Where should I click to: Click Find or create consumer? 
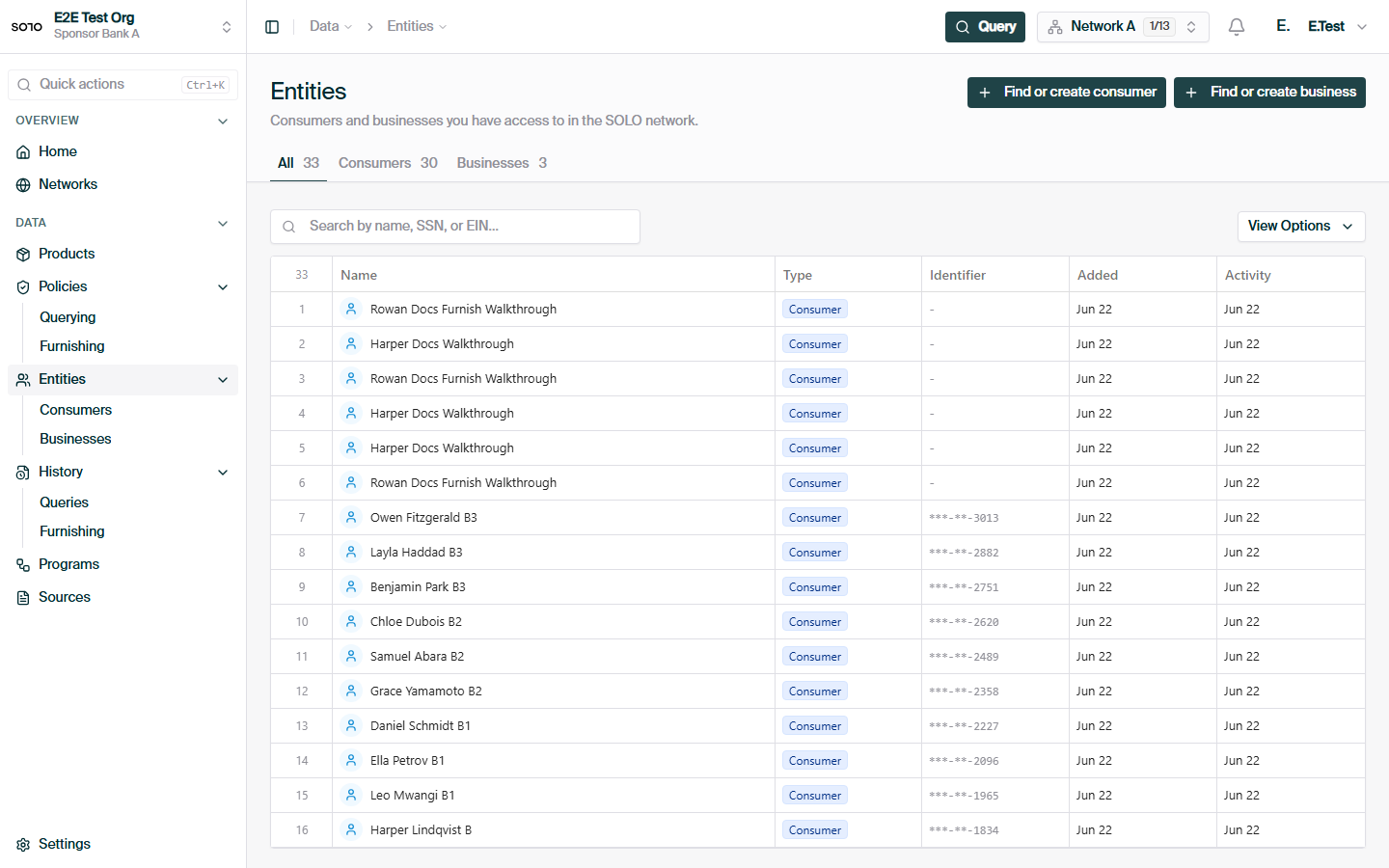pyautogui.click(x=1067, y=93)
